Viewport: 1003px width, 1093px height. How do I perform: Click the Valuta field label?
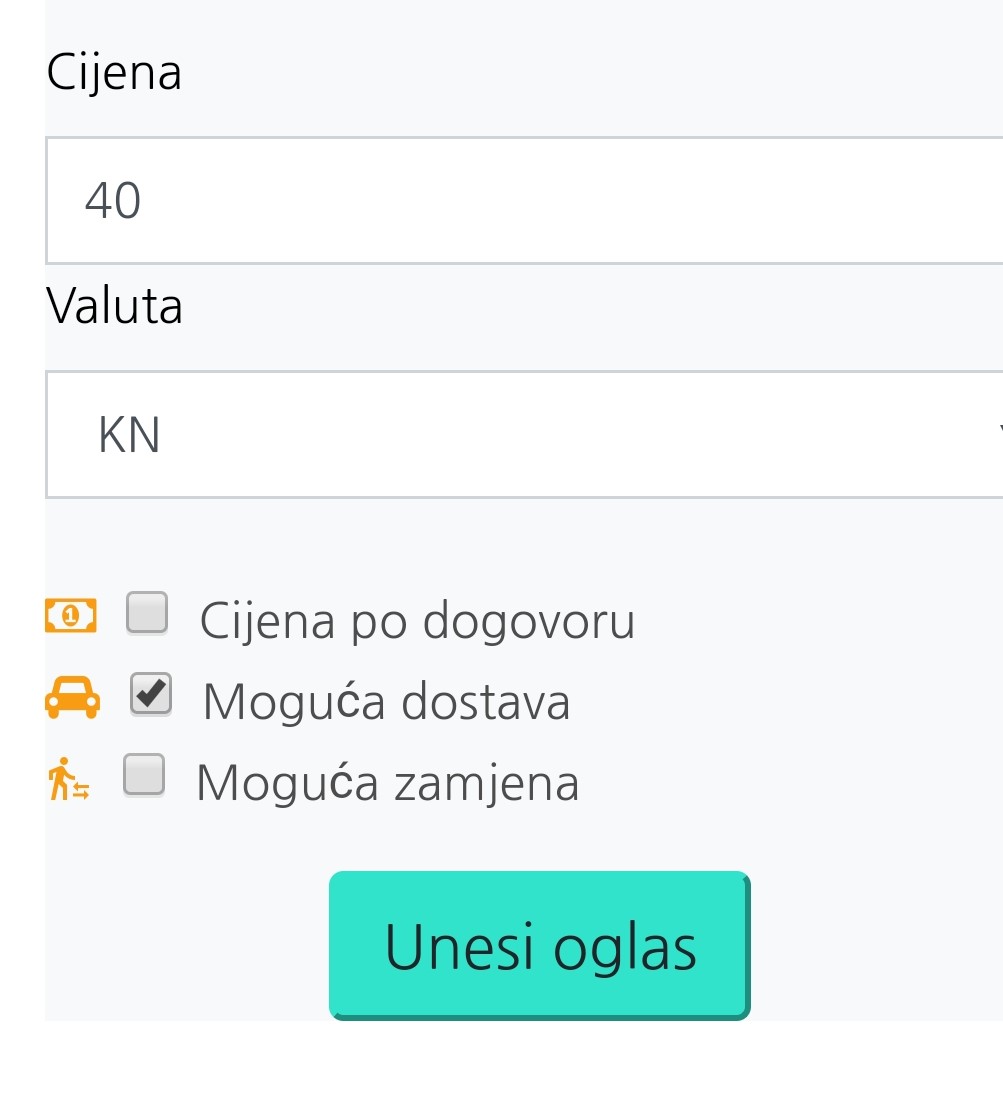click(x=114, y=306)
